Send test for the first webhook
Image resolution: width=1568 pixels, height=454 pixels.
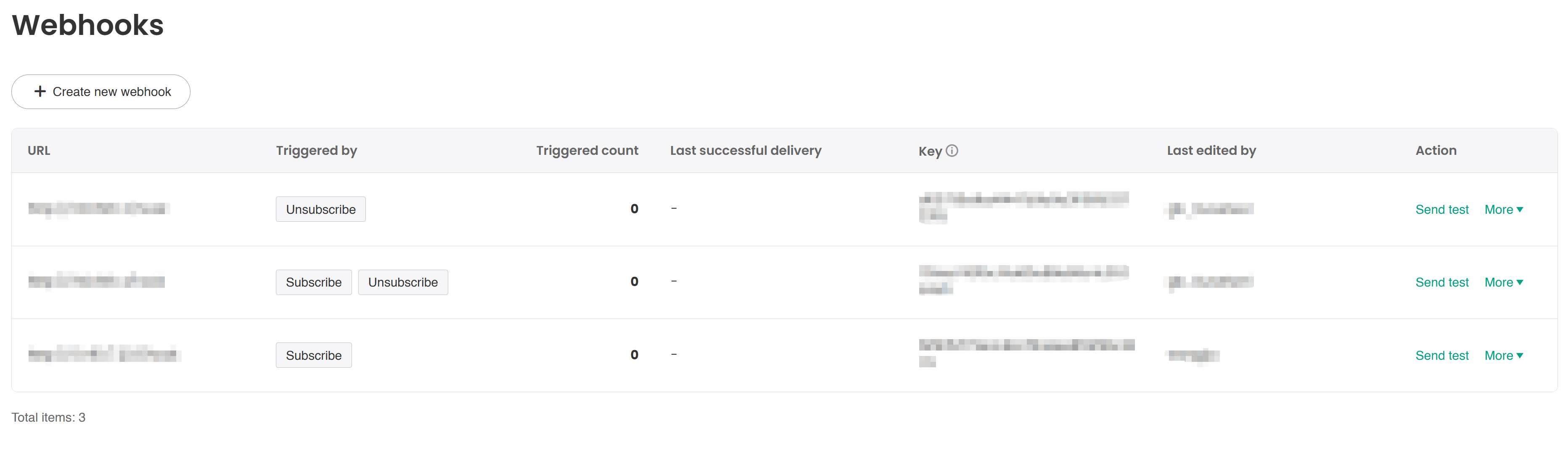coord(1441,209)
